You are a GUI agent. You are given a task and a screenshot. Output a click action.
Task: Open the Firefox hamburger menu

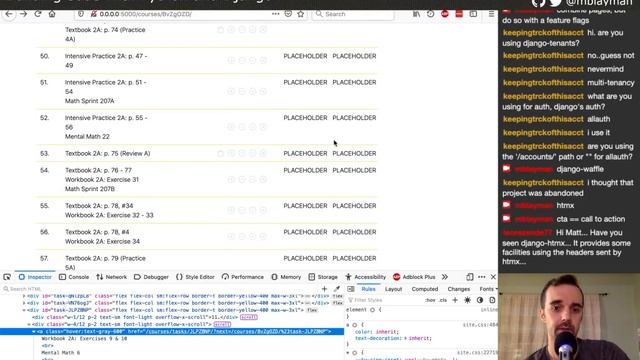pyautogui.click(x=491, y=14)
